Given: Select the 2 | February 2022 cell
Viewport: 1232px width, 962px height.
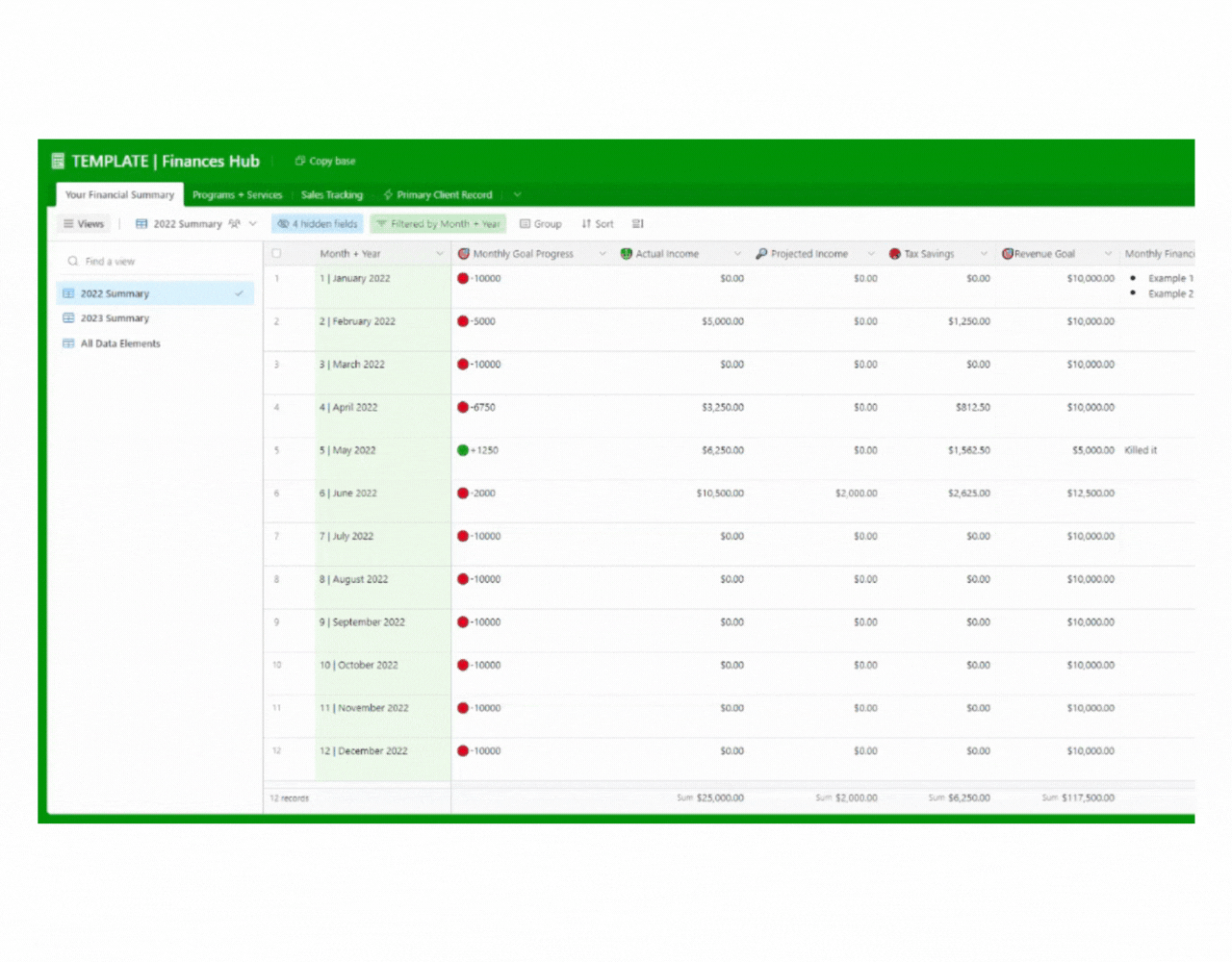Looking at the screenshot, I should pyautogui.click(x=383, y=330).
